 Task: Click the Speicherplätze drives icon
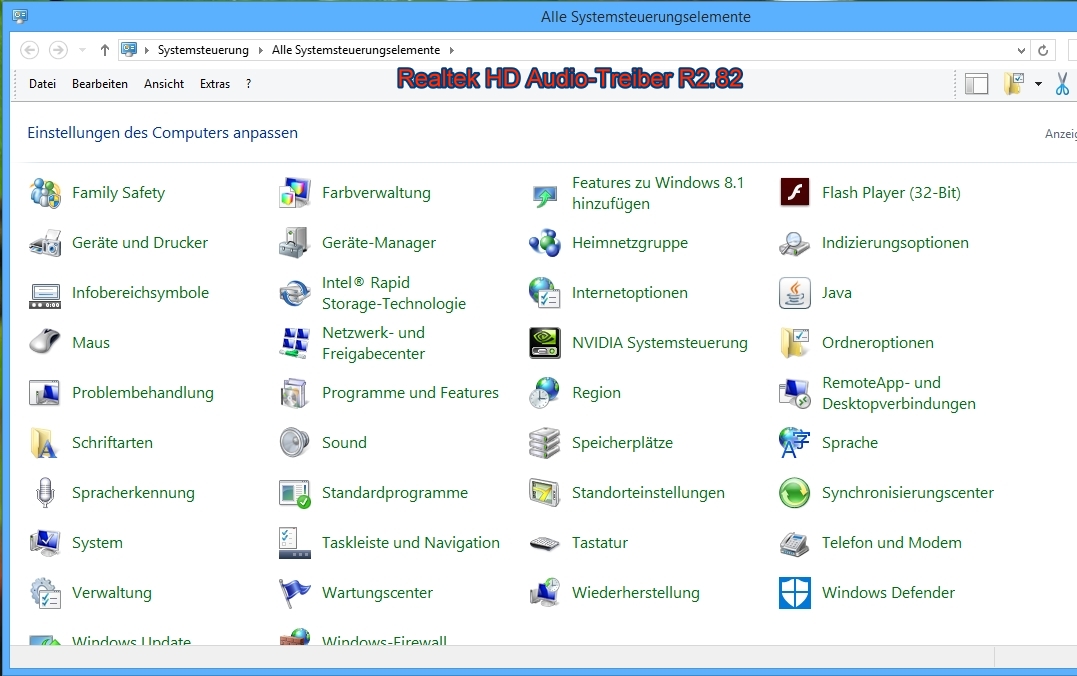[545, 443]
